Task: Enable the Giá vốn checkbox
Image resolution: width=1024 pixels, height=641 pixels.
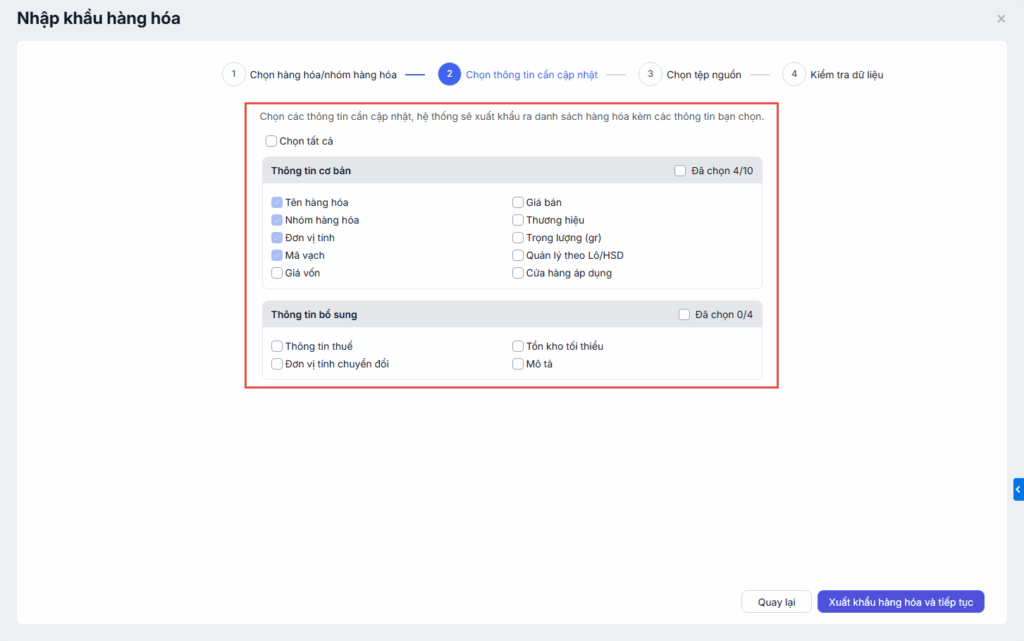Action: click(277, 273)
